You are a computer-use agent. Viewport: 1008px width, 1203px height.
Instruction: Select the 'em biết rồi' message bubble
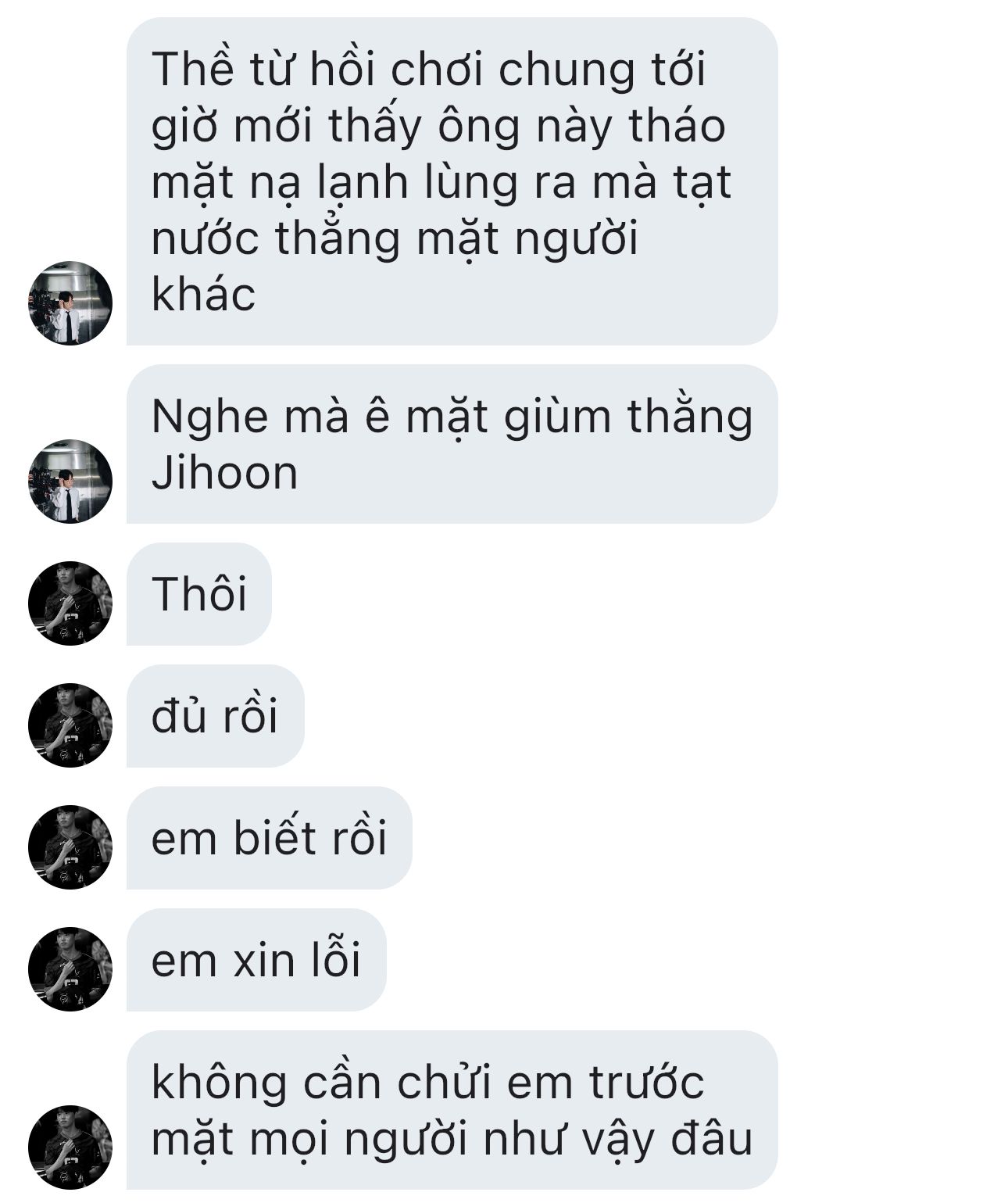pyautogui.click(x=269, y=838)
